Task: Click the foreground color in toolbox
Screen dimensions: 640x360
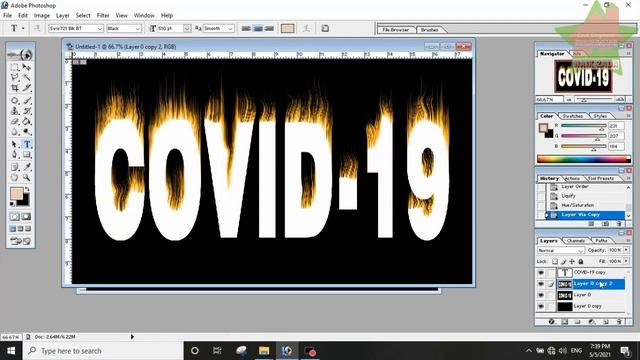Action: [16, 193]
